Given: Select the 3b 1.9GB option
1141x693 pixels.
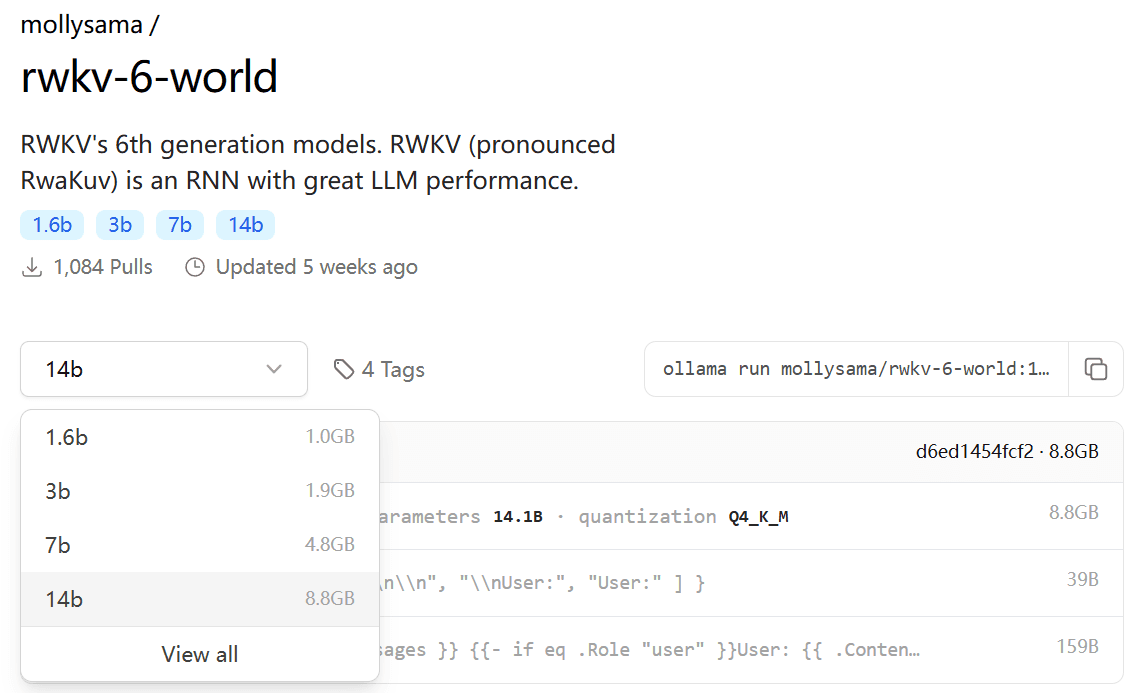Looking at the screenshot, I should point(200,491).
